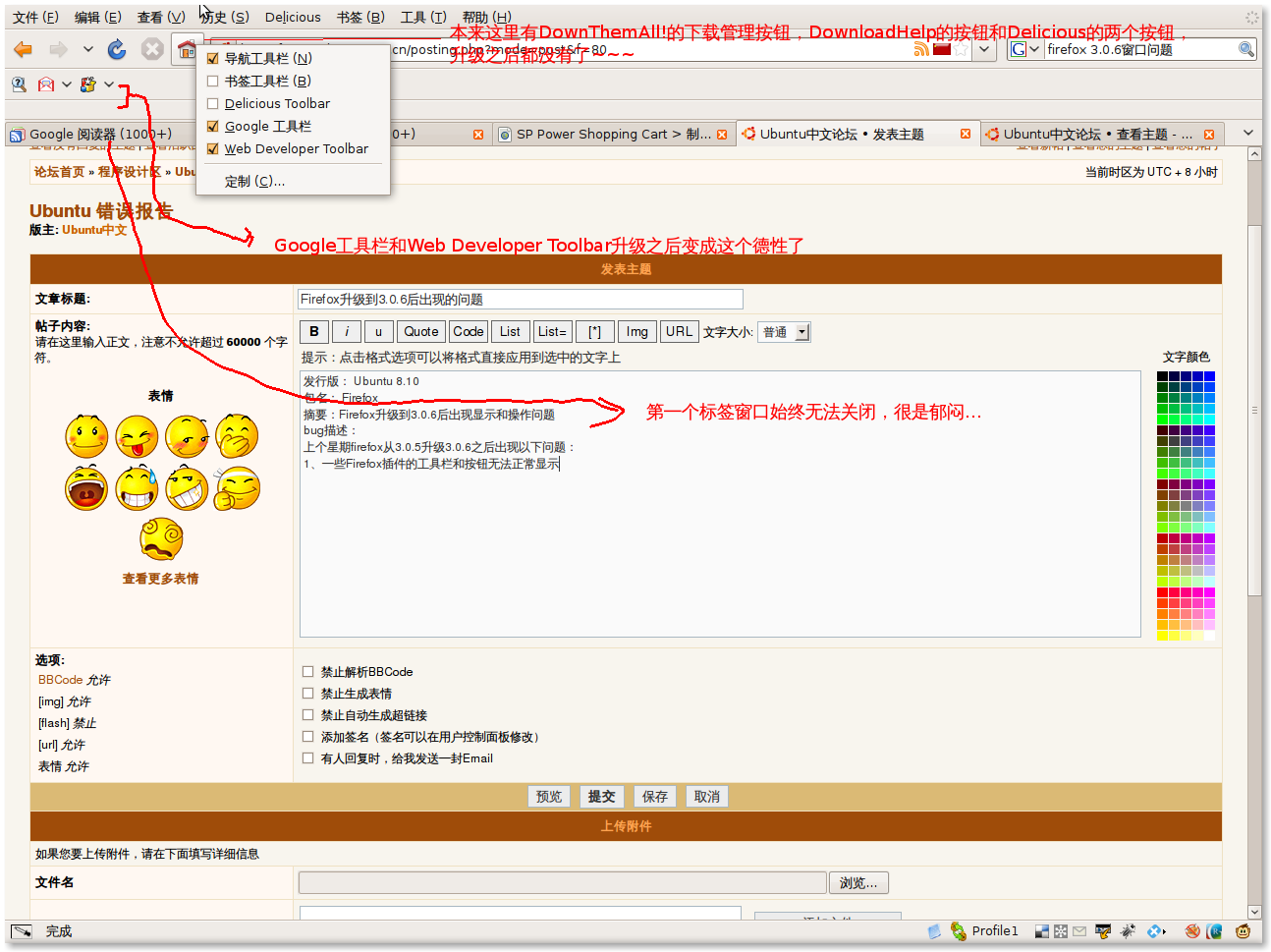Click the Greasemonkey monkey icon in status bar

[1243, 931]
